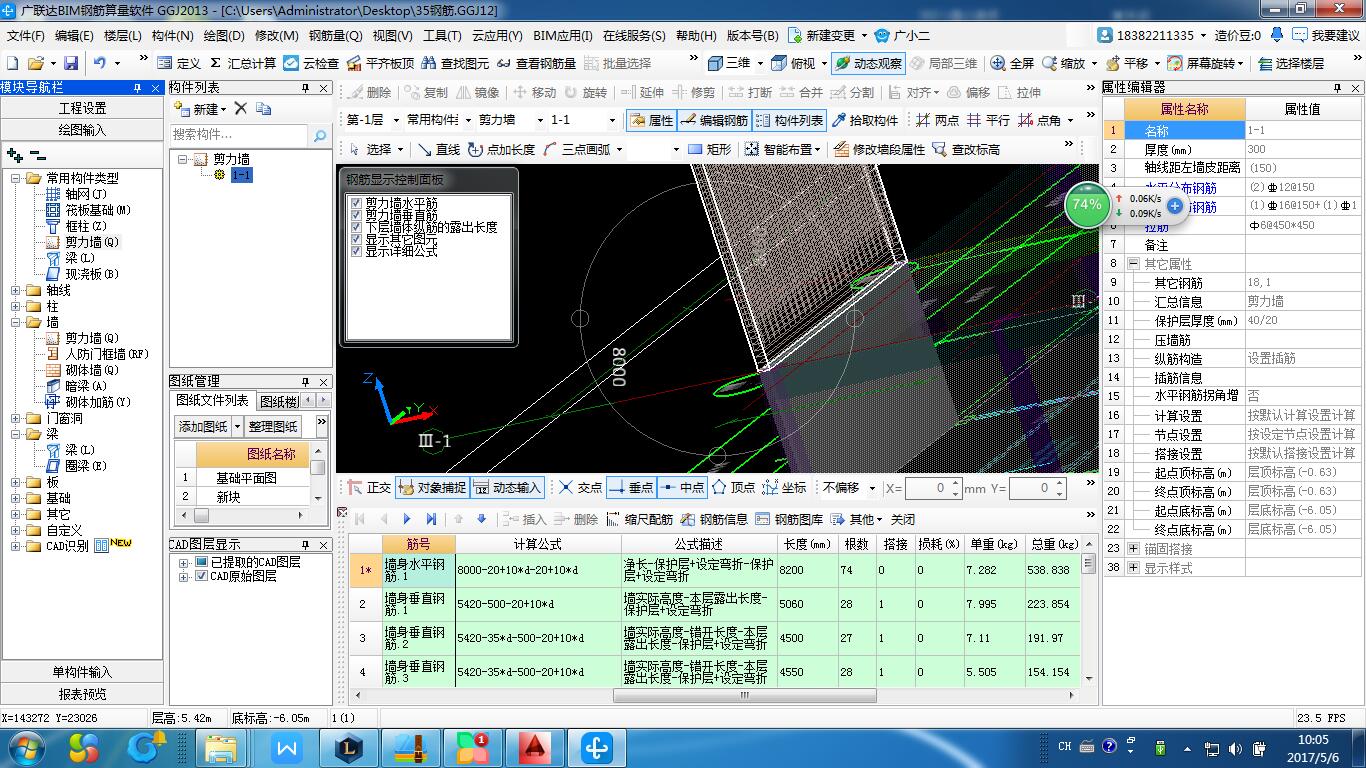Image resolution: width=1366 pixels, height=768 pixels.
Task: Open the 1-1 component name dropdown
Action: click(x=613, y=120)
